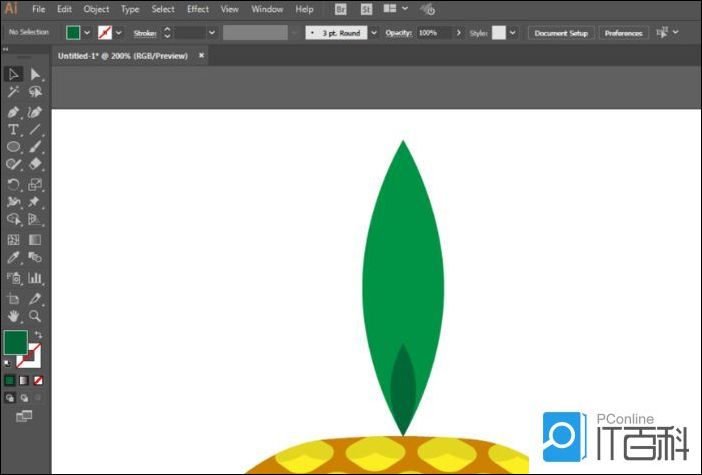The width and height of the screenshot is (702, 475).
Task: Open the Effect menu
Action: (198, 9)
